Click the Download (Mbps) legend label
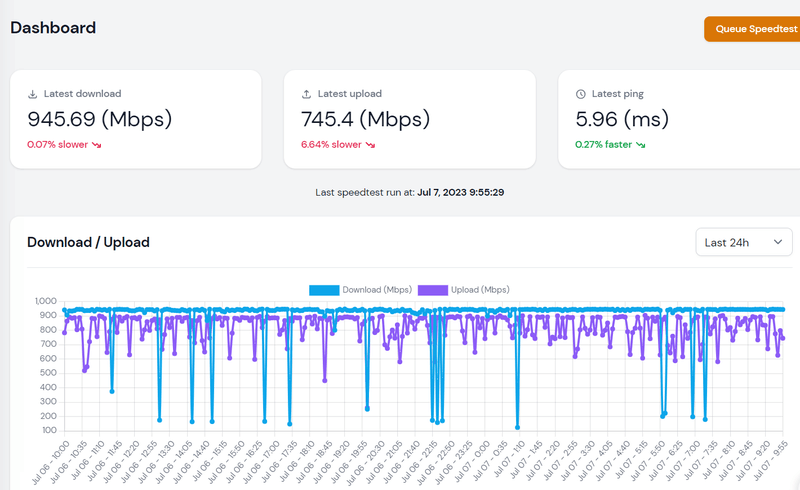The image size is (800, 490). [x=377, y=289]
